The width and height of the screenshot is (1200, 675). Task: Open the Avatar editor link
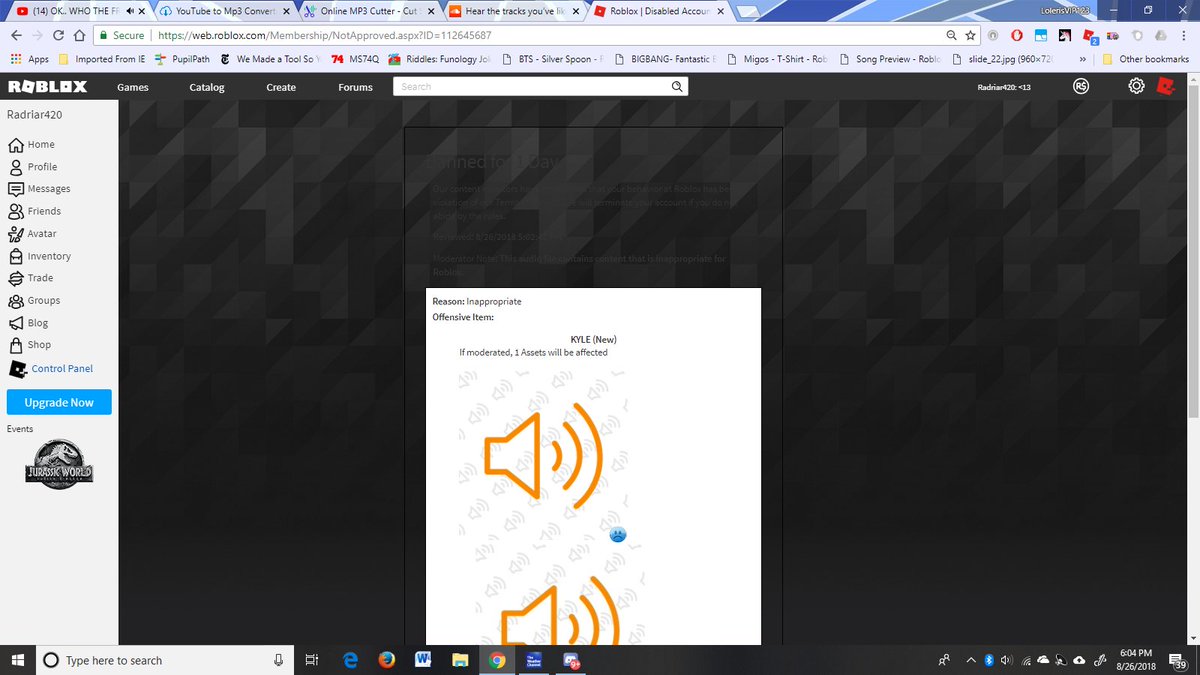(x=33, y=234)
